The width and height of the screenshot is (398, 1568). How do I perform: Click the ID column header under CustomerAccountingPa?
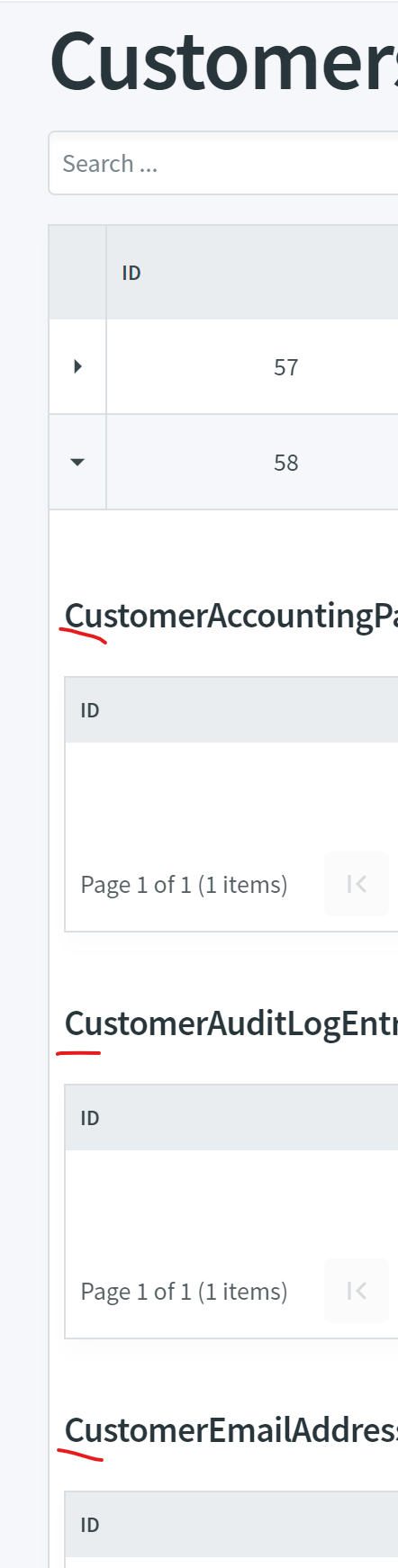pyautogui.click(x=231, y=710)
